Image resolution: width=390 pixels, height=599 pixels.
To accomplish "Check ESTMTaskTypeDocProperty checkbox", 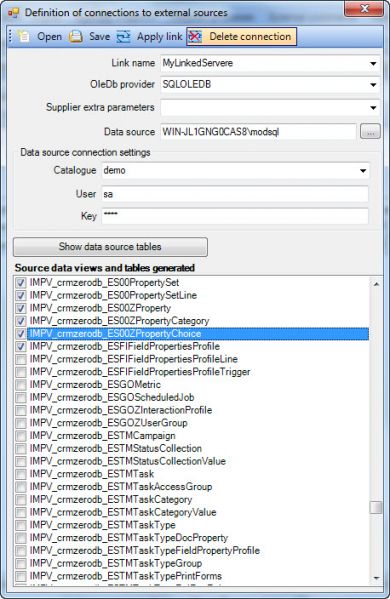I will pos(21,538).
